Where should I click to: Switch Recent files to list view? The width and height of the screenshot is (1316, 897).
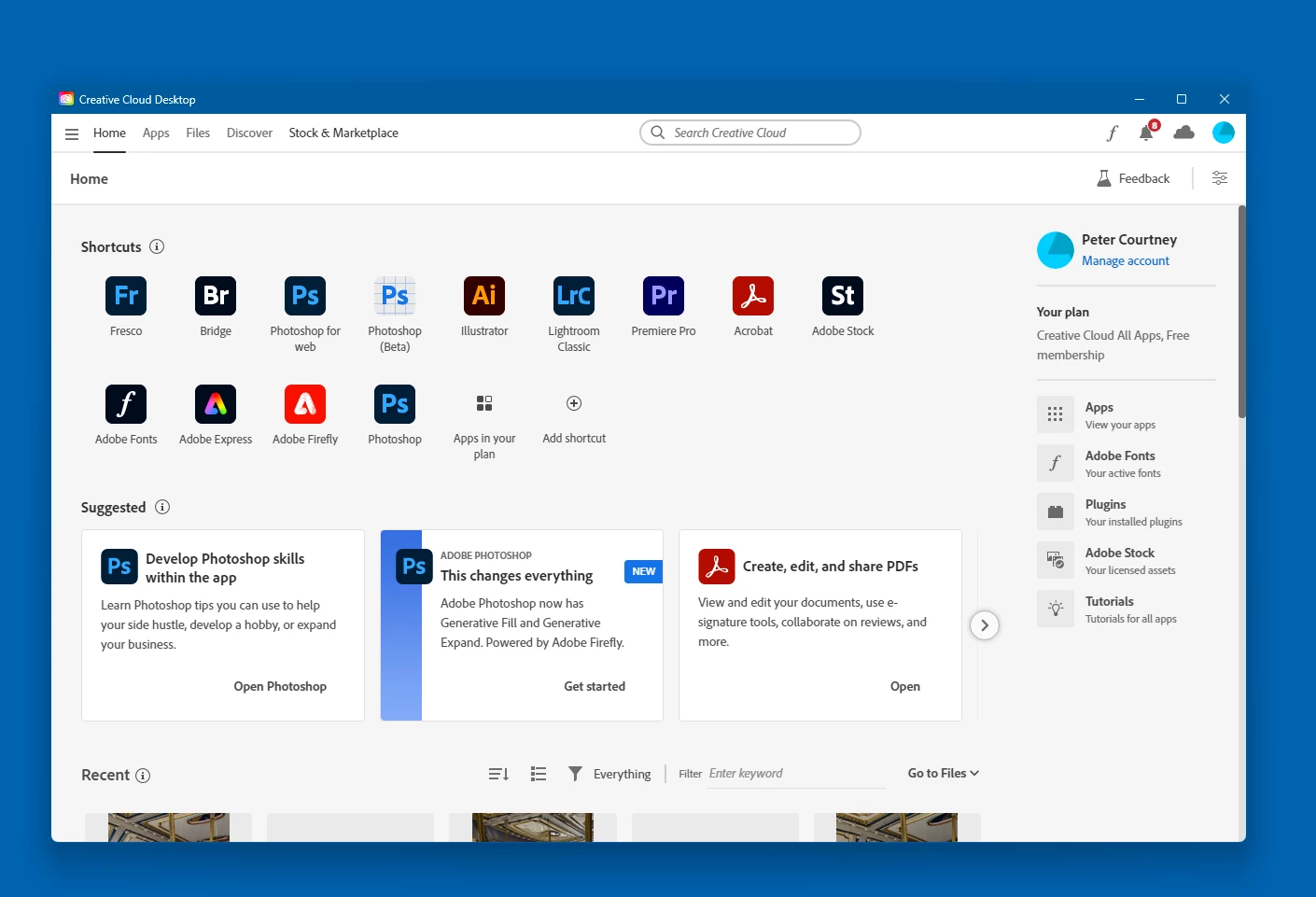click(x=539, y=774)
